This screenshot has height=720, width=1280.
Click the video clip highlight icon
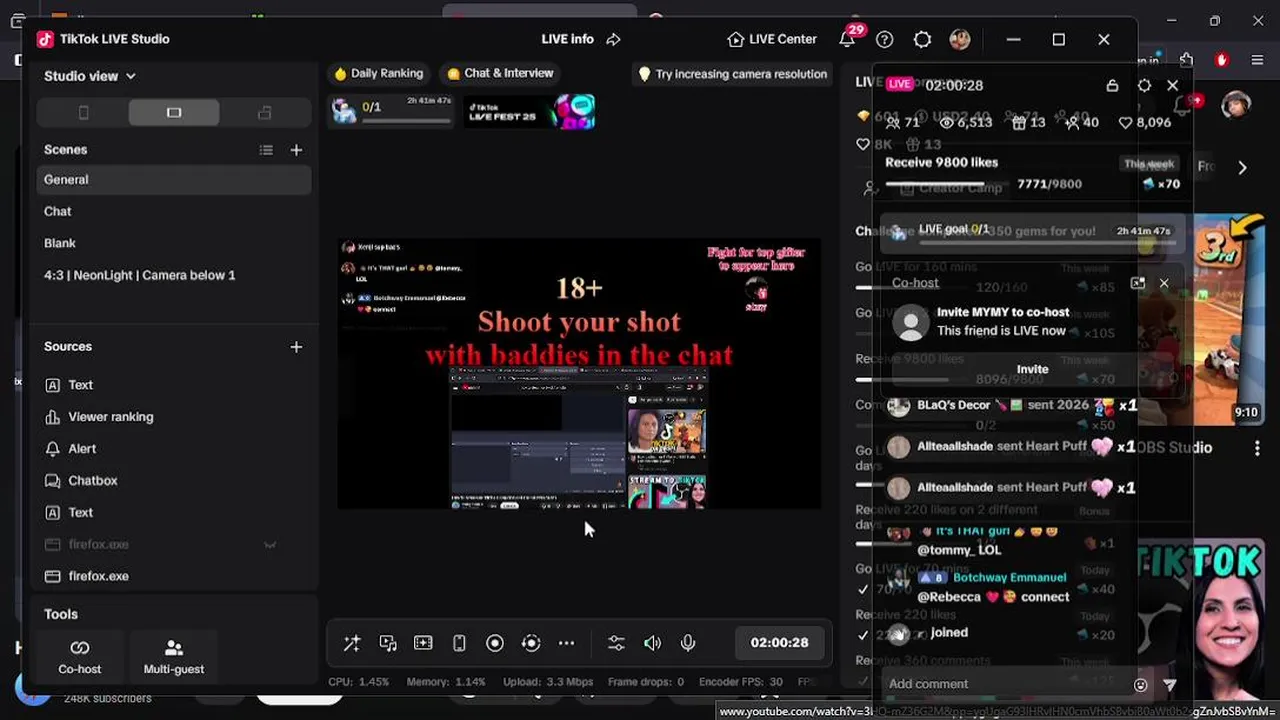tap(423, 643)
